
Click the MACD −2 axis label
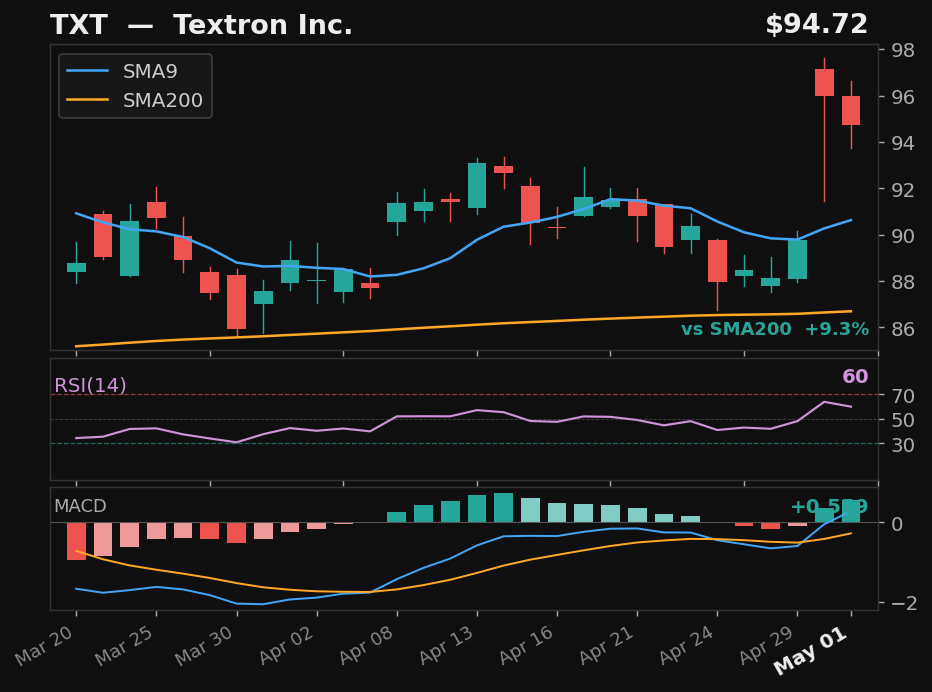(x=904, y=604)
